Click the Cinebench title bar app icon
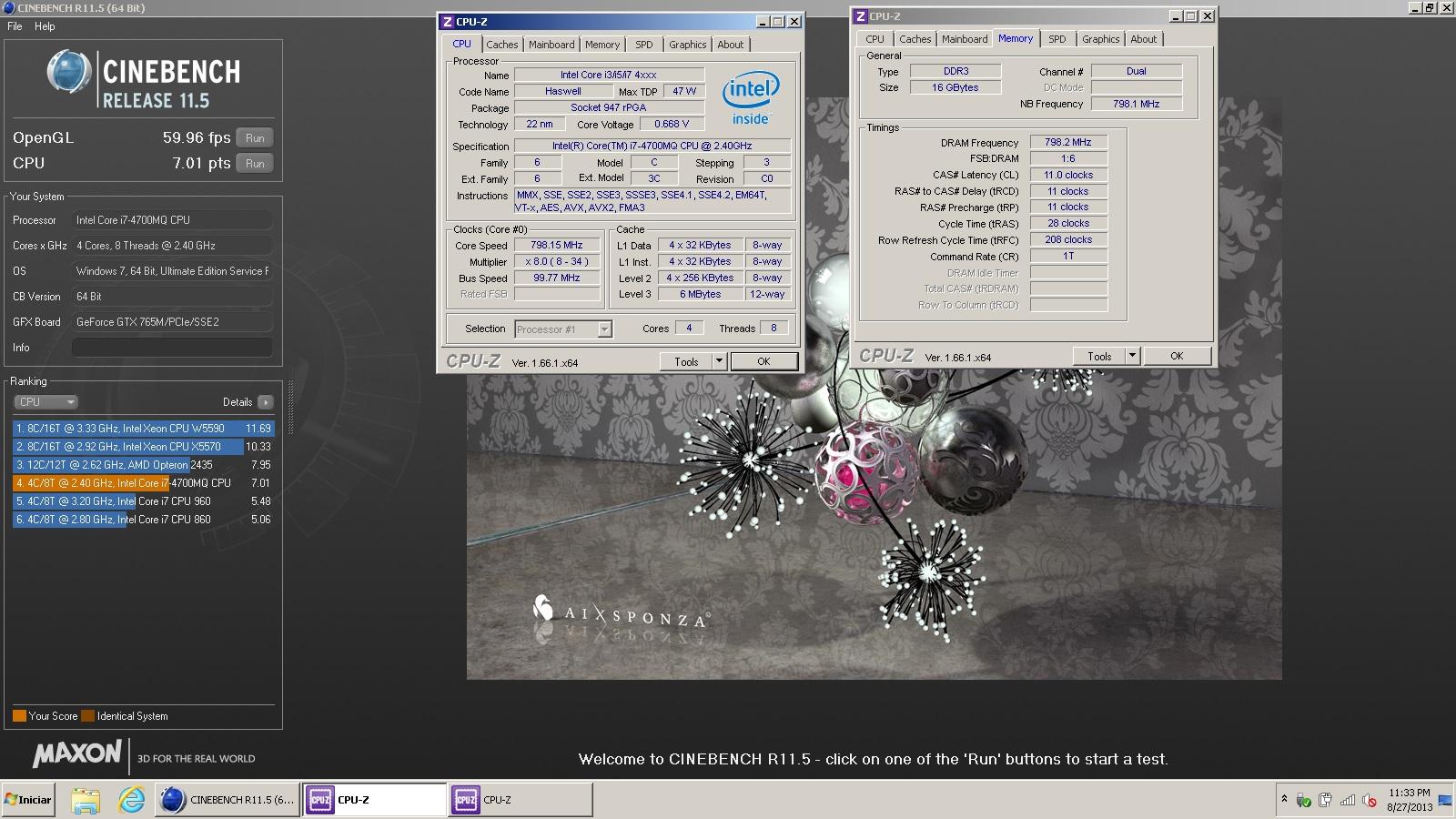This screenshot has height=819, width=1456. tap(8, 8)
